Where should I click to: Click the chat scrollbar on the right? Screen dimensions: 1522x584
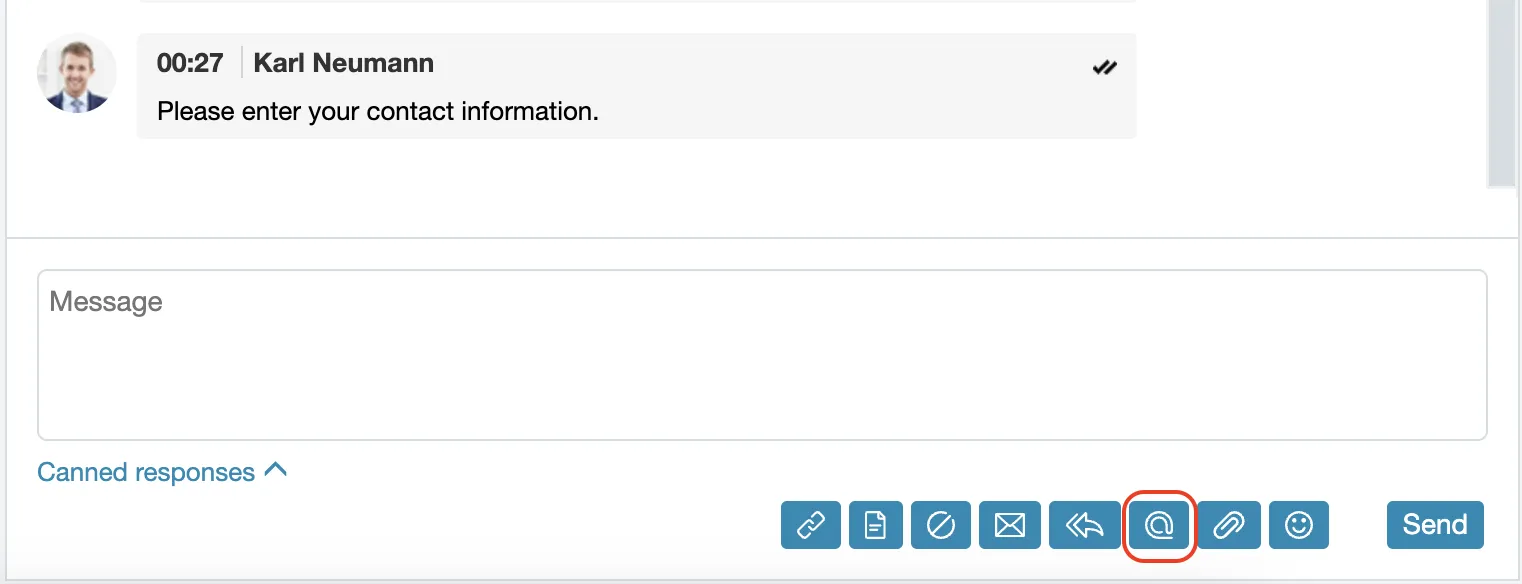pyautogui.click(x=1502, y=94)
